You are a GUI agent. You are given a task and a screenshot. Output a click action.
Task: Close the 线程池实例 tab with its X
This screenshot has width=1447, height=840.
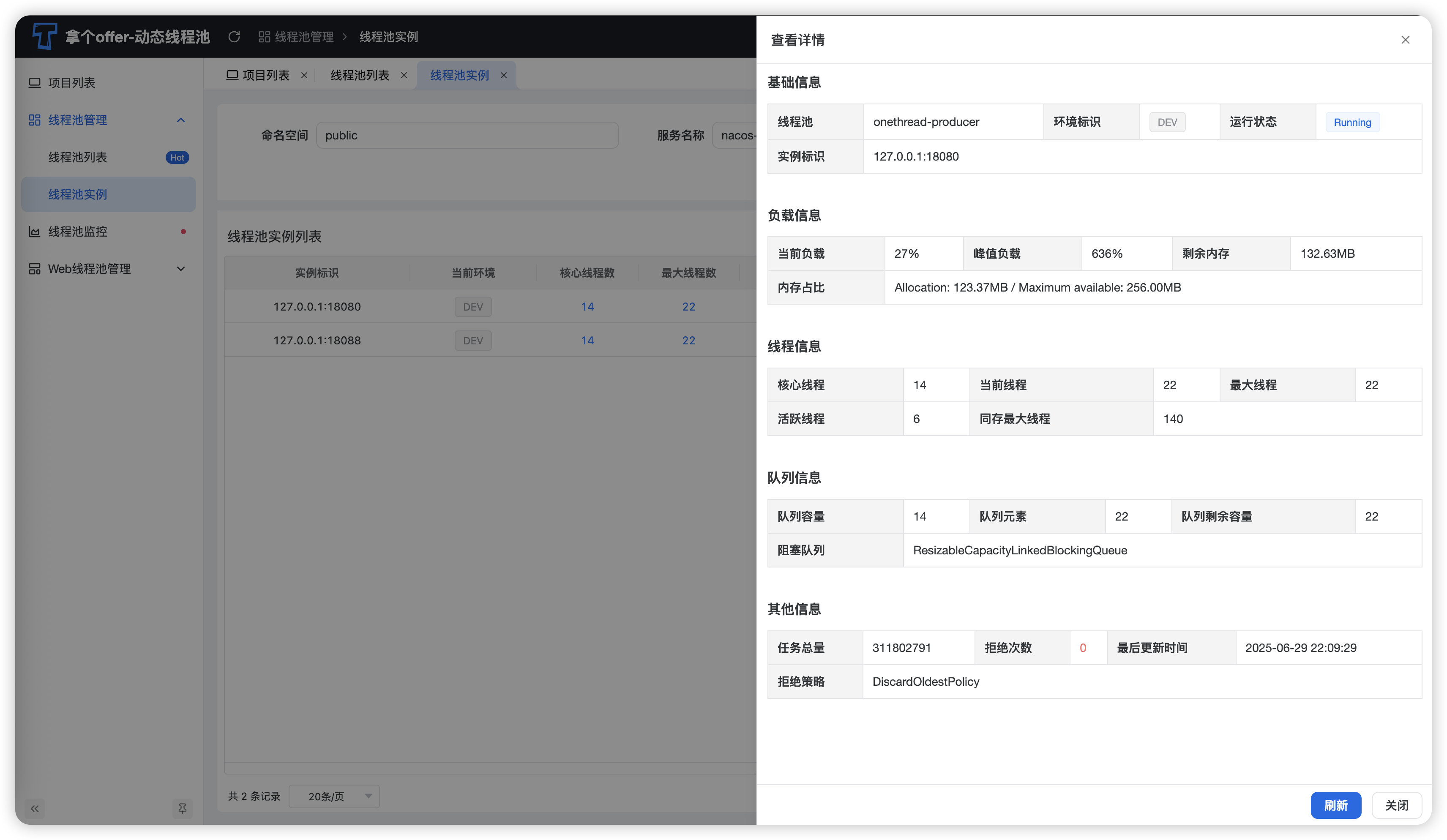tap(504, 75)
